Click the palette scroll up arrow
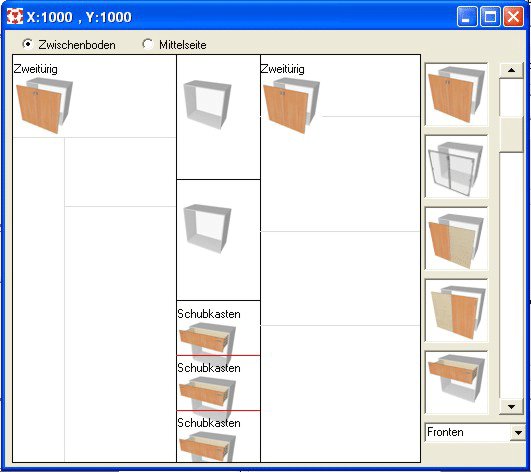Image resolution: width=531 pixels, height=472 pixels. [x=511, y=70]
